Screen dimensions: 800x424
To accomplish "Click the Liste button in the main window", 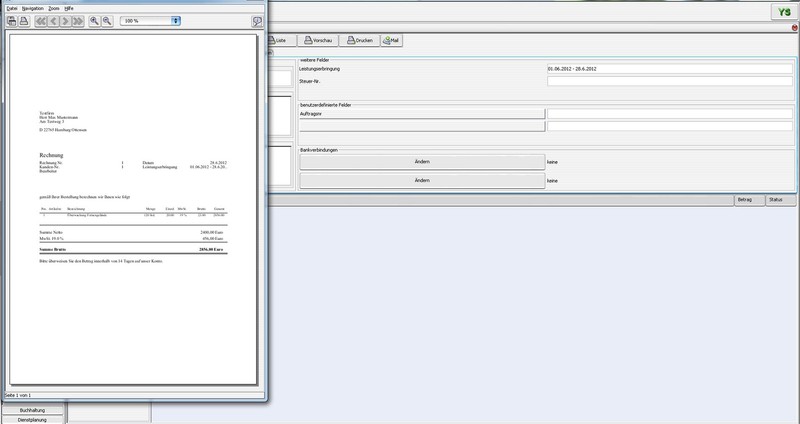I will [x=282, y=40].
